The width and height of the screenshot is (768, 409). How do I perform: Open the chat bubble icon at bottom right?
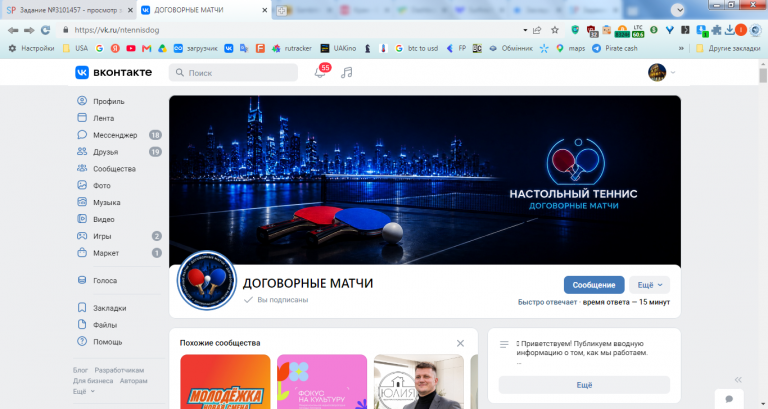[729, 399]
